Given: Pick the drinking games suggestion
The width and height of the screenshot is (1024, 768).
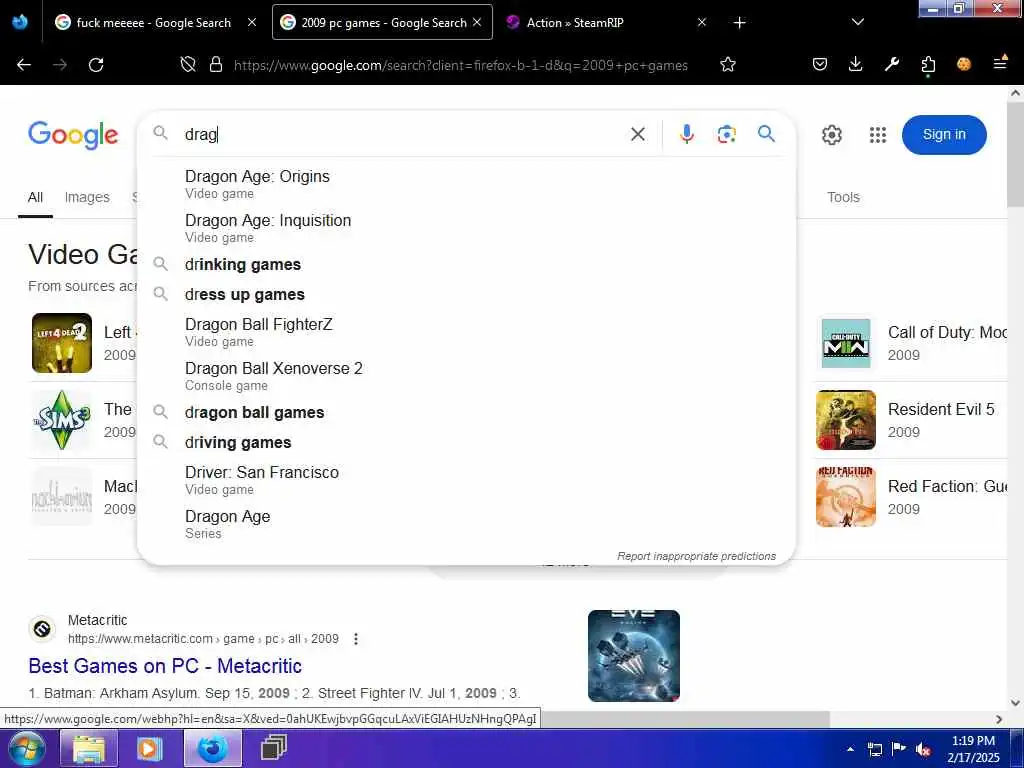Looking at the screenshot, I should [x=466, y=264].
